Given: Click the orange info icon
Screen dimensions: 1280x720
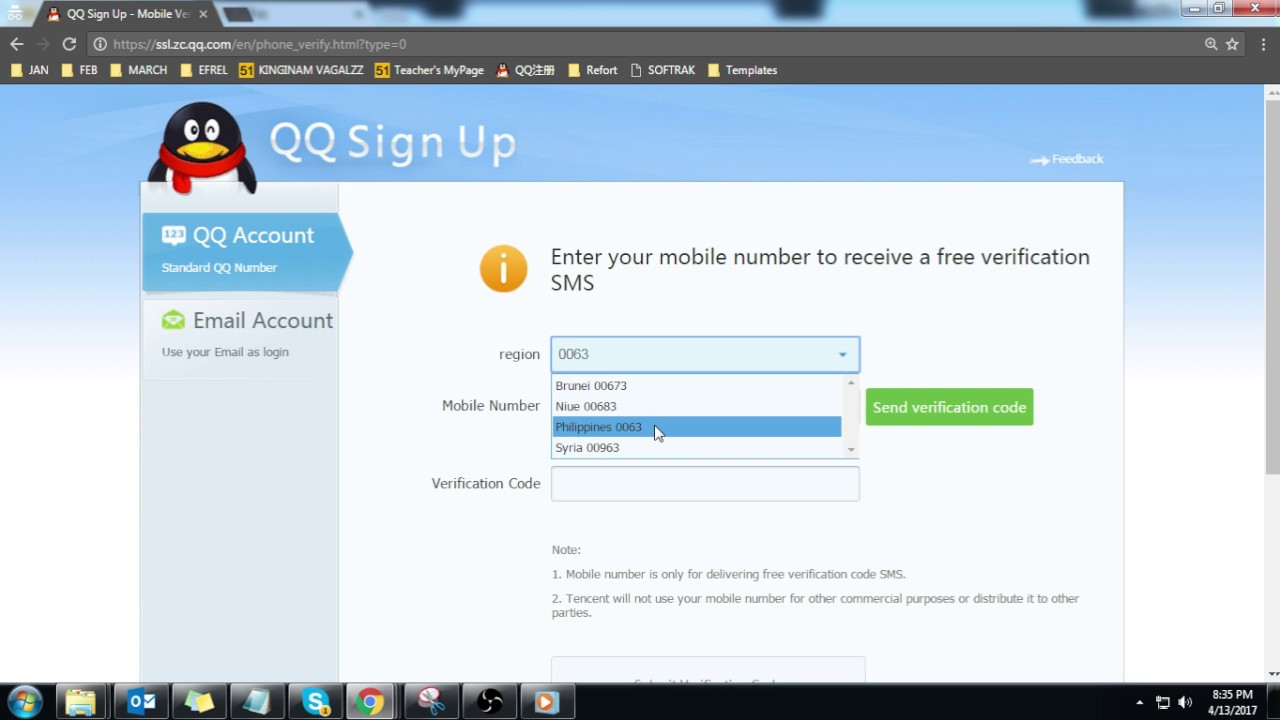Looking at the screenshot, I should (503, 269).
